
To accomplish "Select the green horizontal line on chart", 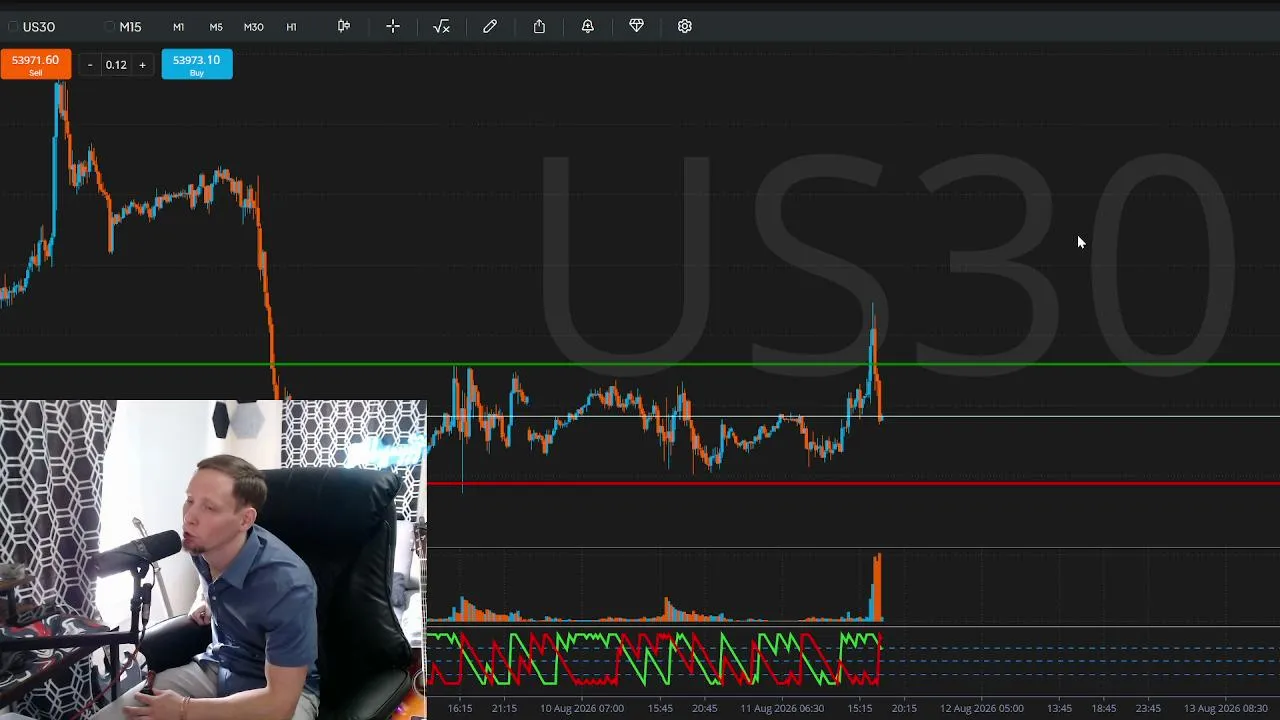I will (640, 364).
